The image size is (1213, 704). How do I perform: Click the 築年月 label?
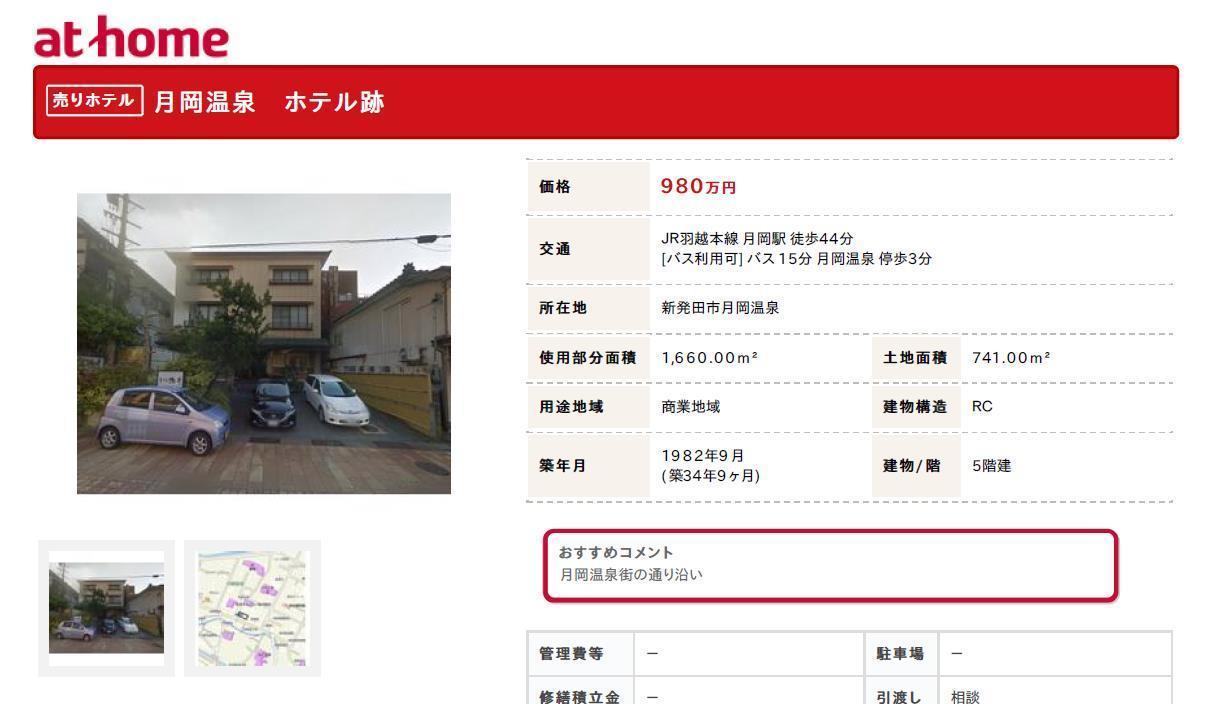pos(563,466)
